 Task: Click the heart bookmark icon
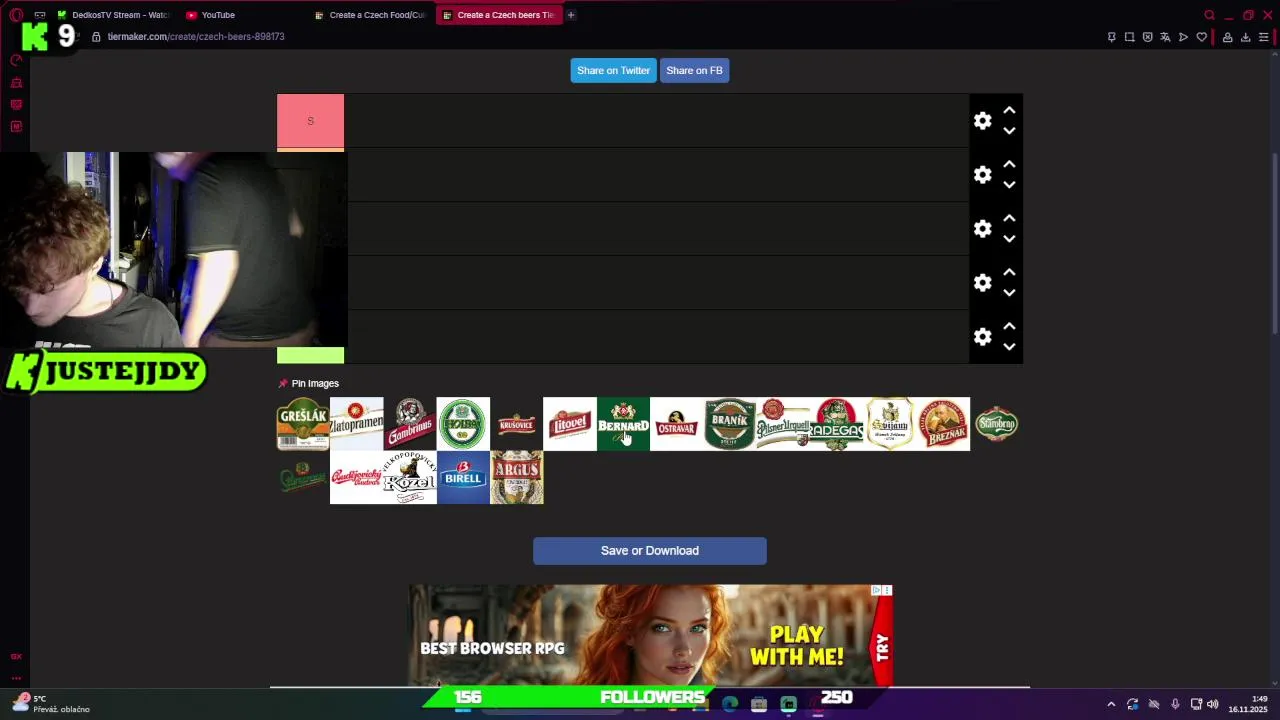click(1201, 37)
